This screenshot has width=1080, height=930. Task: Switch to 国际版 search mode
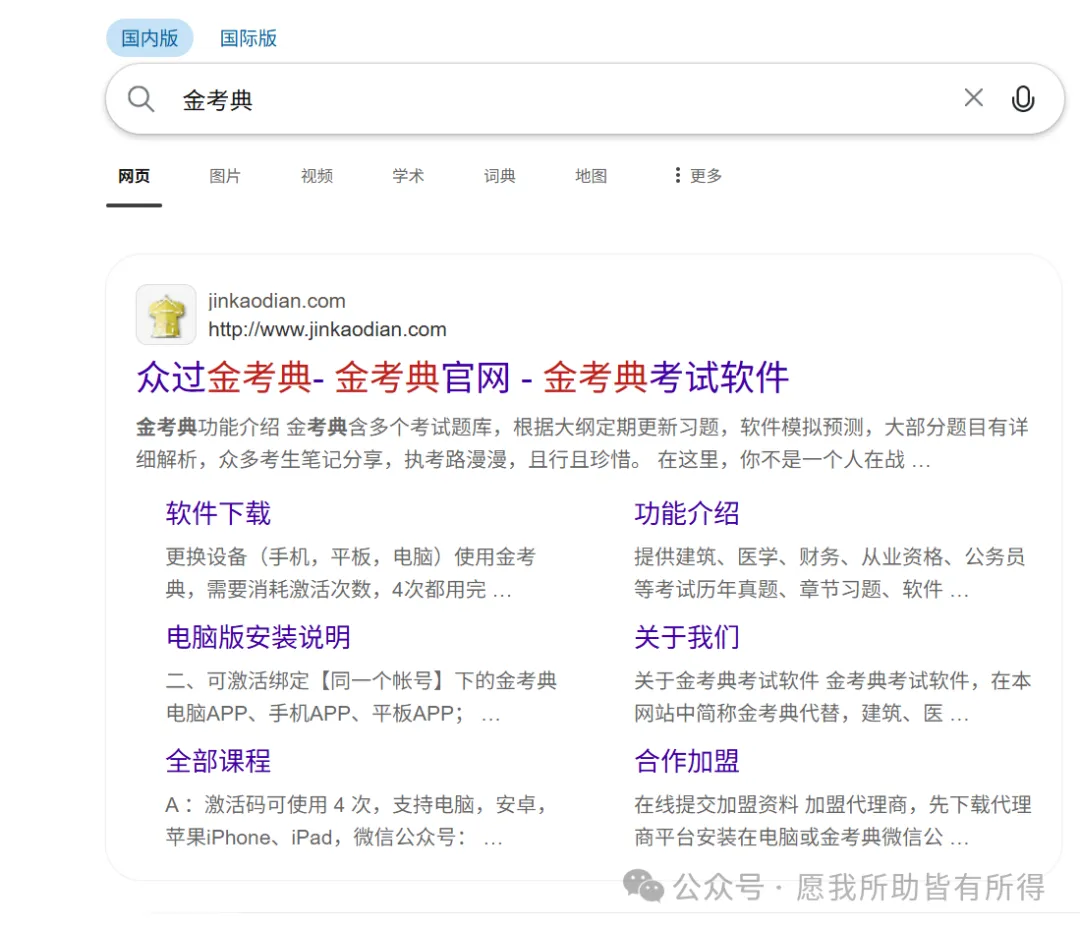[x=248, y=38]
